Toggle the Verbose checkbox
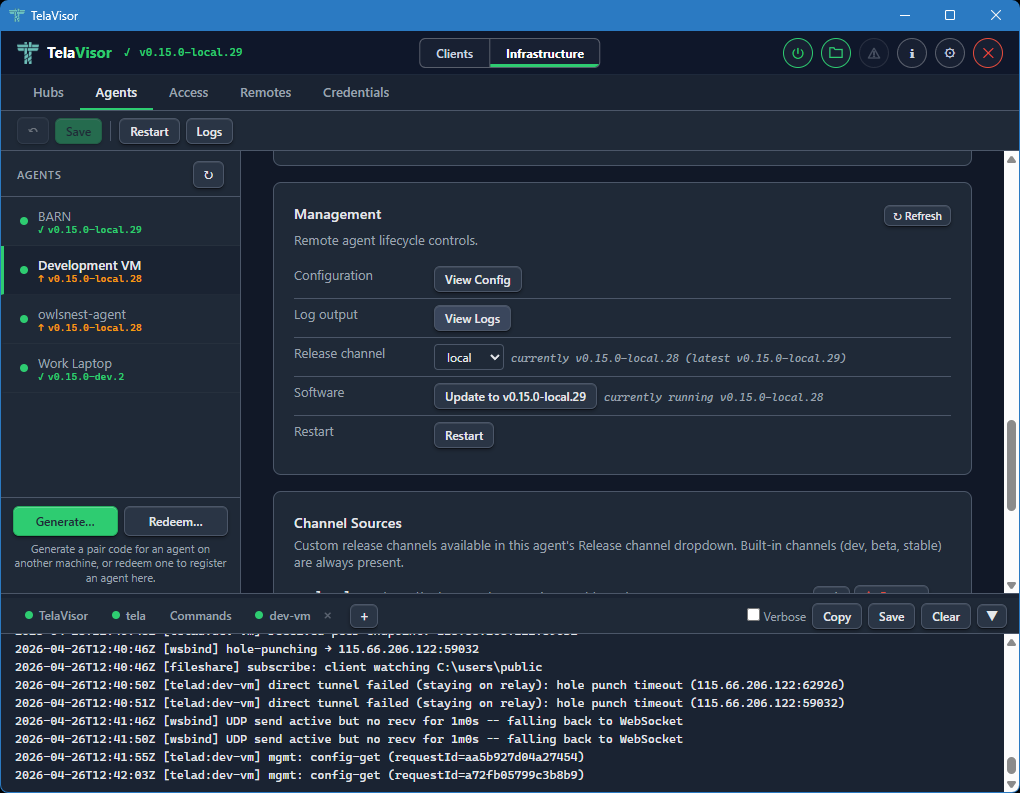The width and height of the screenshot is (1020, 793). [x=753, y=615]
